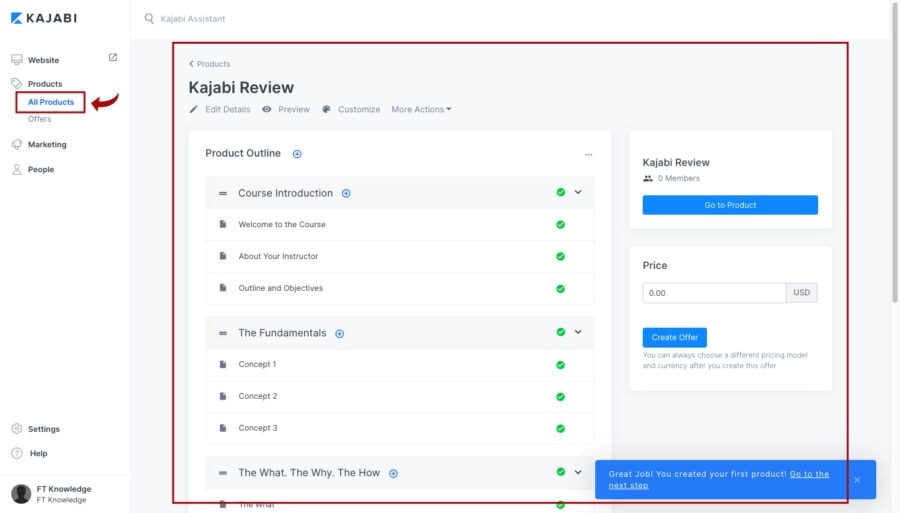Viewport: 900px width, 513px height.
Task: Click document icon for Outline and Objectives
Action: (223, 287)
